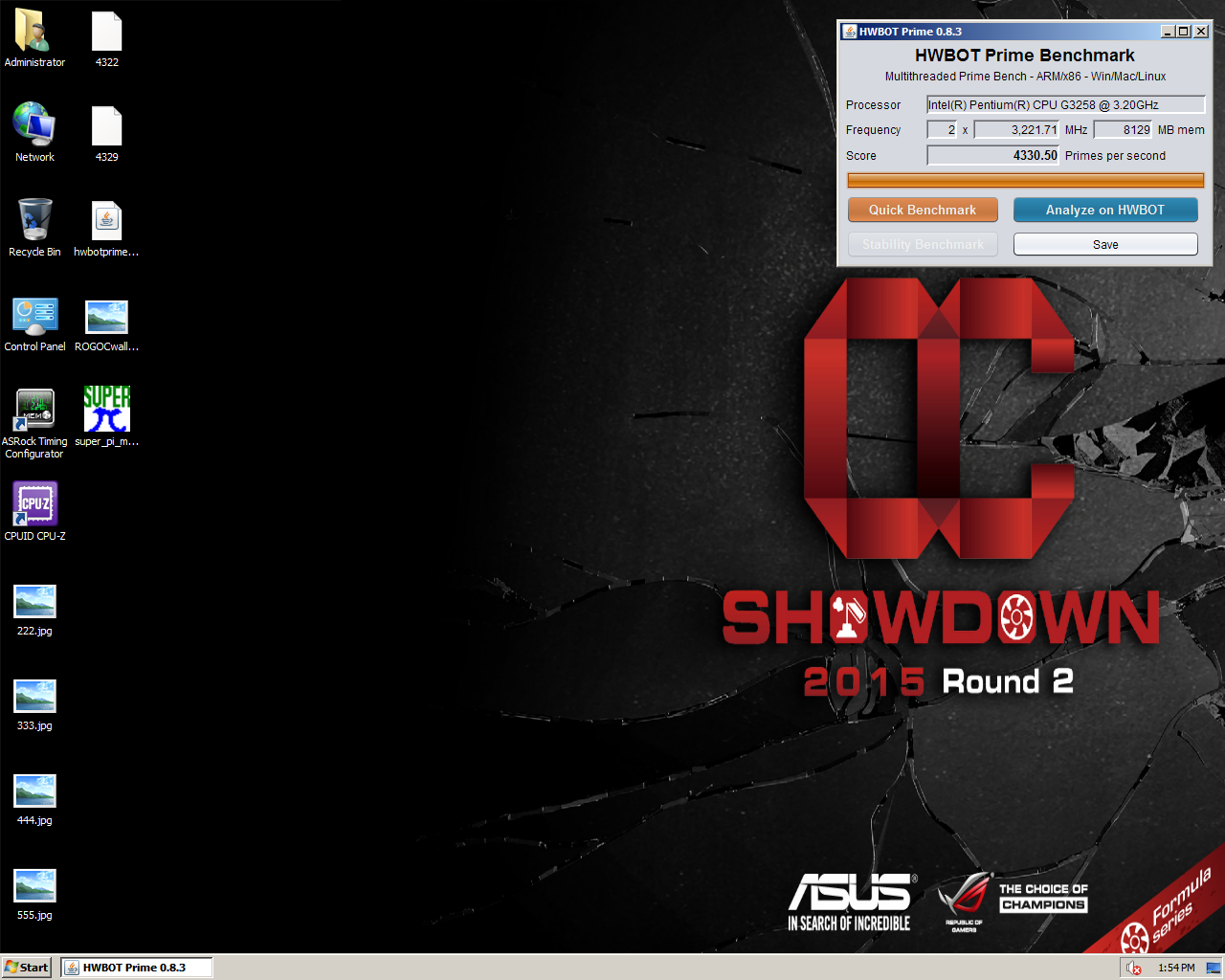Click the Primes per second label
The image size is (1225, 980).
tap(1115, 155)
